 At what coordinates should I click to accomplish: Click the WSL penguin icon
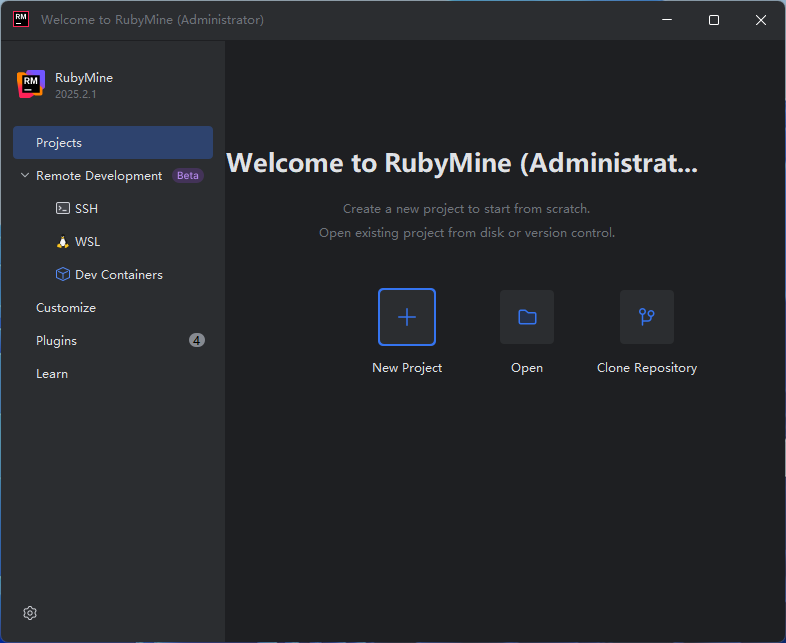(63, 242)
